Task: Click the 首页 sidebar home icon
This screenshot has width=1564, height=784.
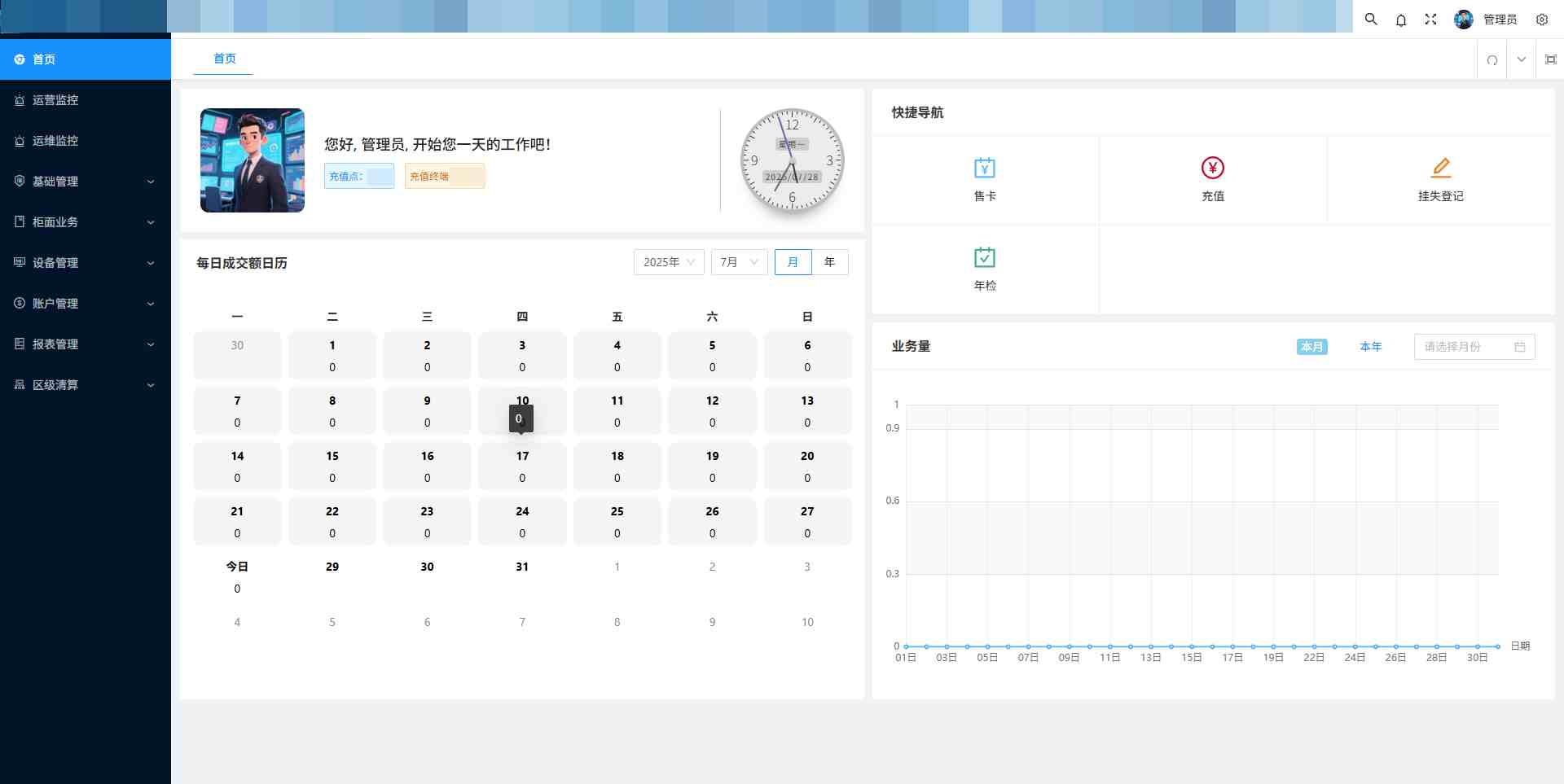Action: click(20, 59)
